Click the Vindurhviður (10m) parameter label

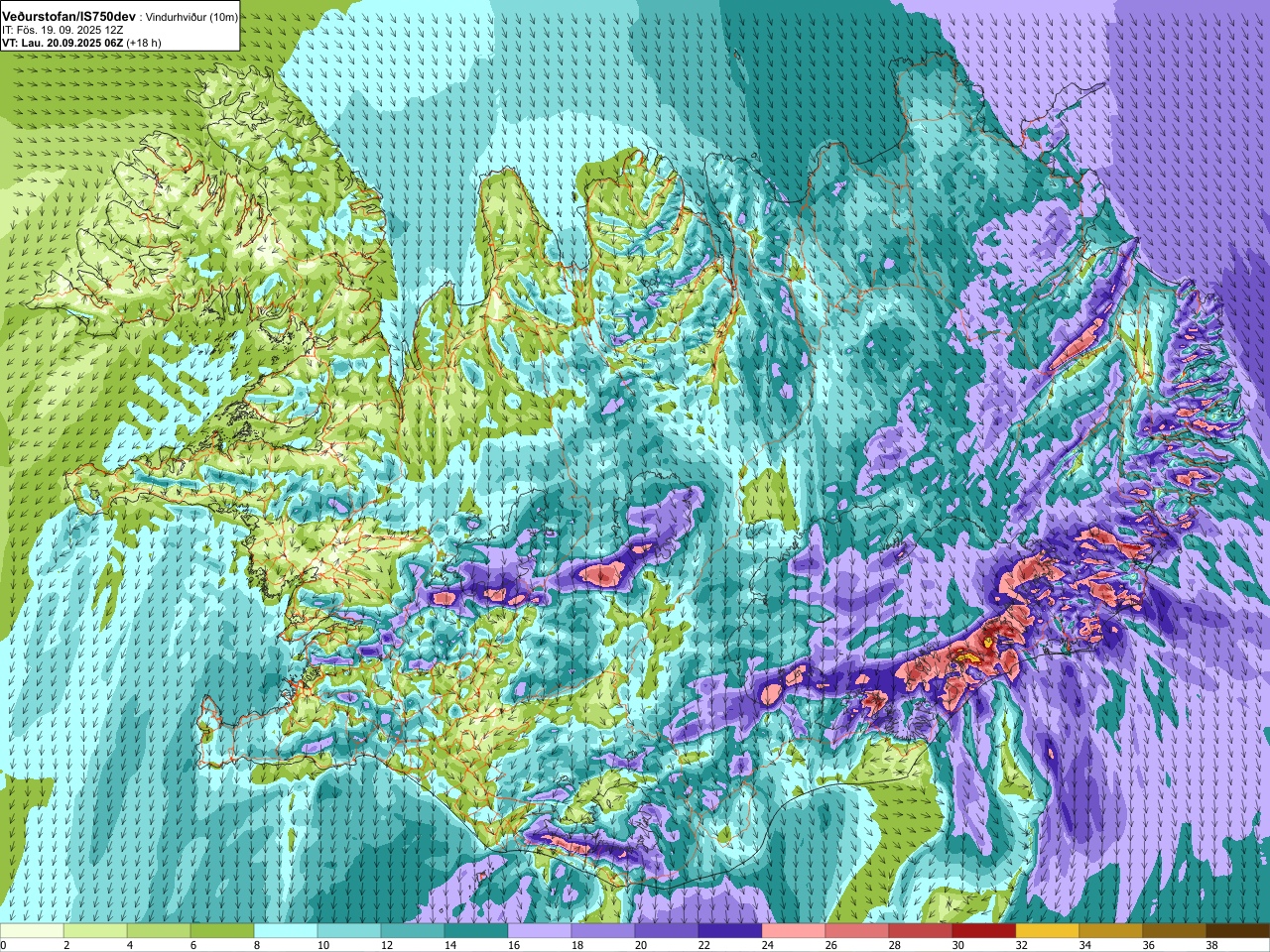tap(191, 17)
